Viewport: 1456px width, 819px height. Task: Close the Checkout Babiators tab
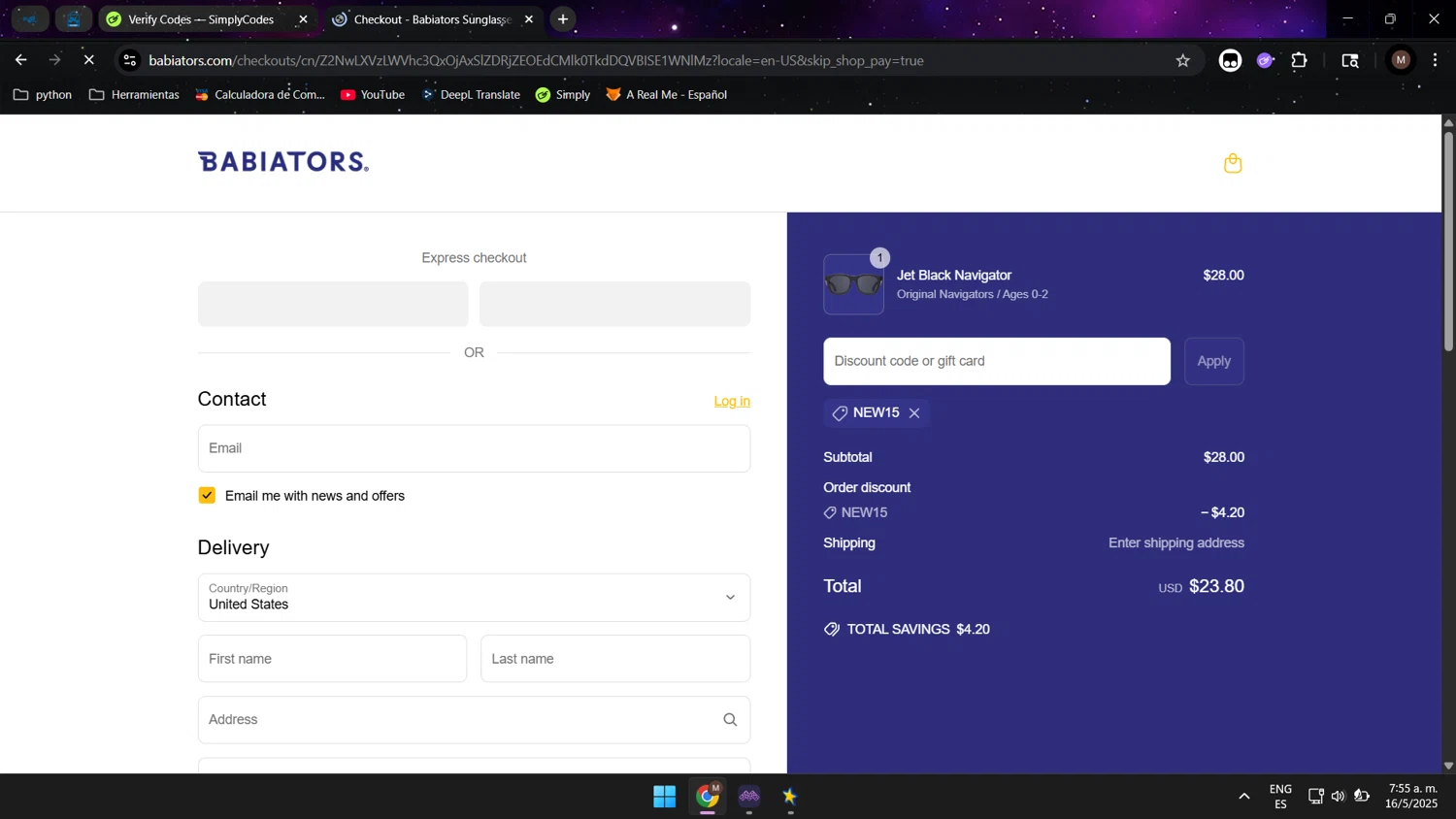[x=529, y=19]
